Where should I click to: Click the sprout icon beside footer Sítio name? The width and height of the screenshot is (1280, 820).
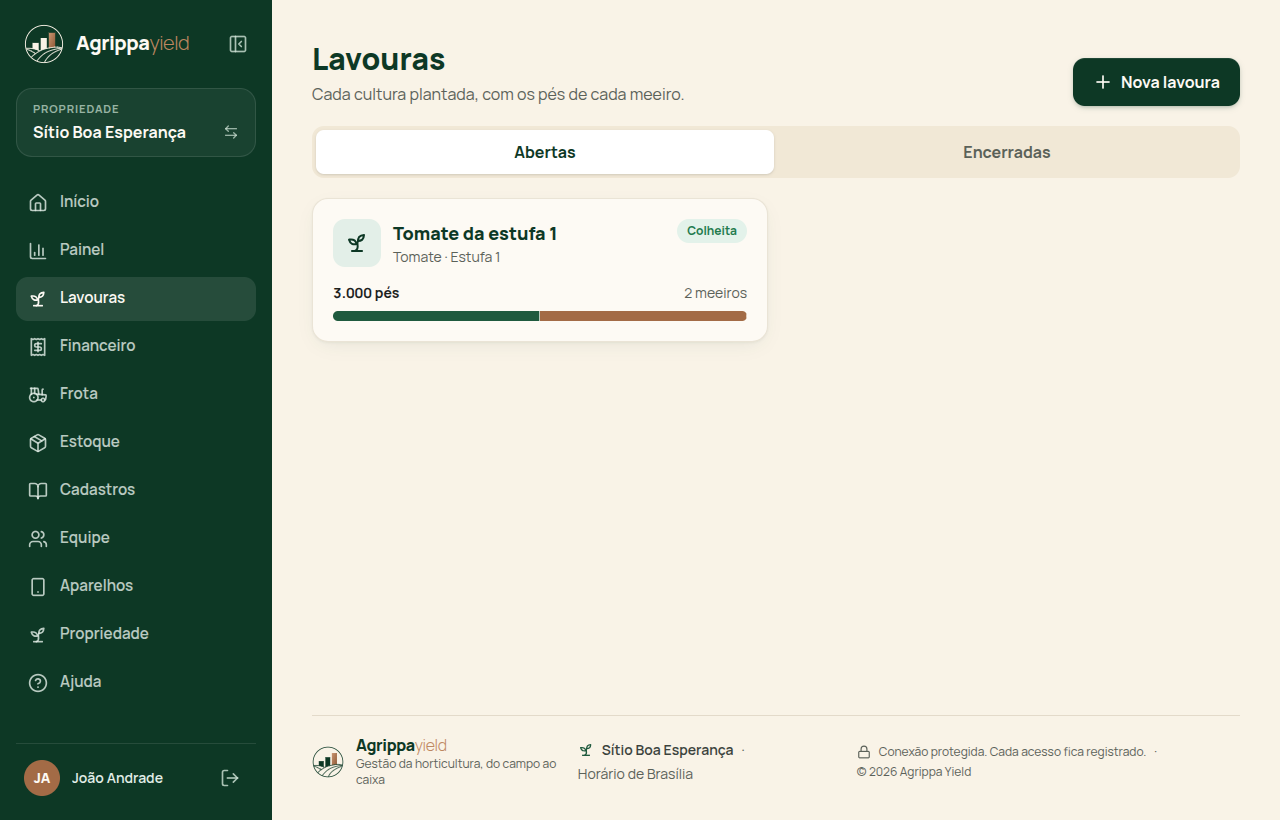coord(586,750)
